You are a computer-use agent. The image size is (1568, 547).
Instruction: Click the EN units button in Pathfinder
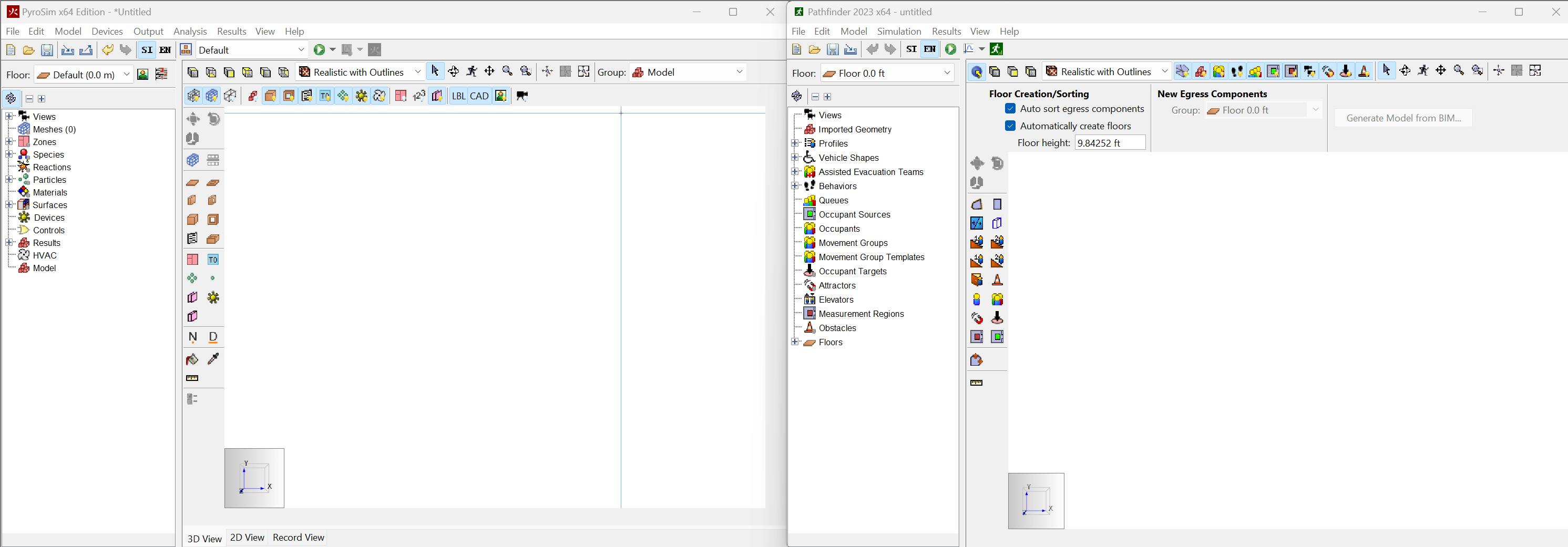929,49
